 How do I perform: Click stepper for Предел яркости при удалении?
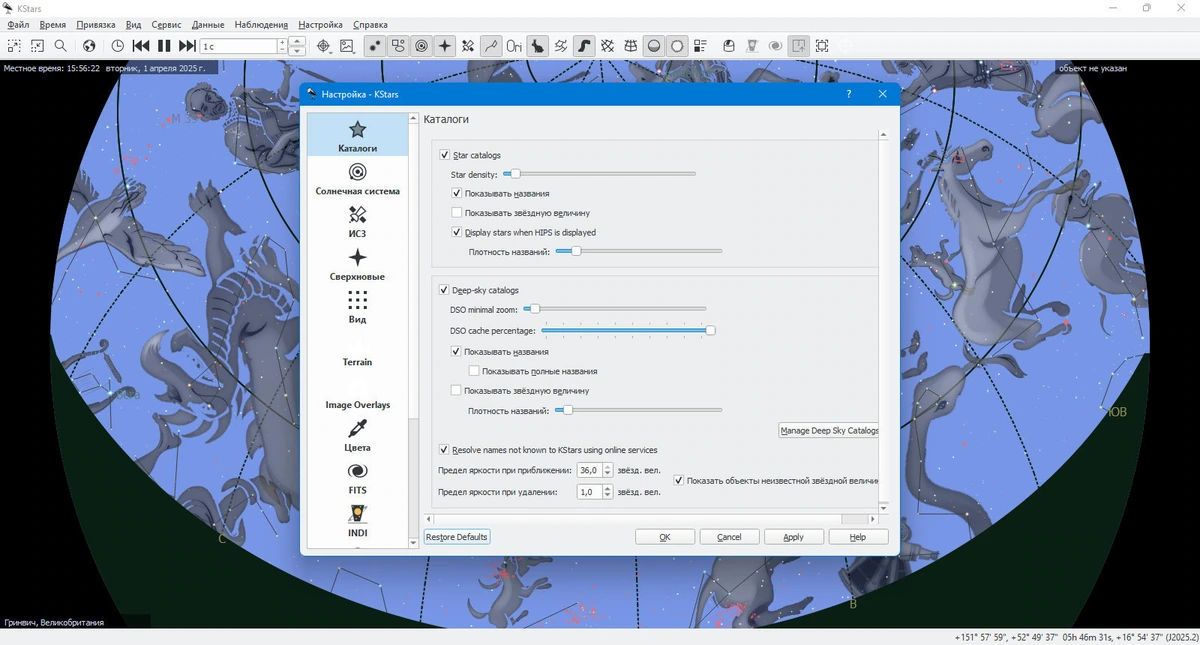[x=607, y=492]
